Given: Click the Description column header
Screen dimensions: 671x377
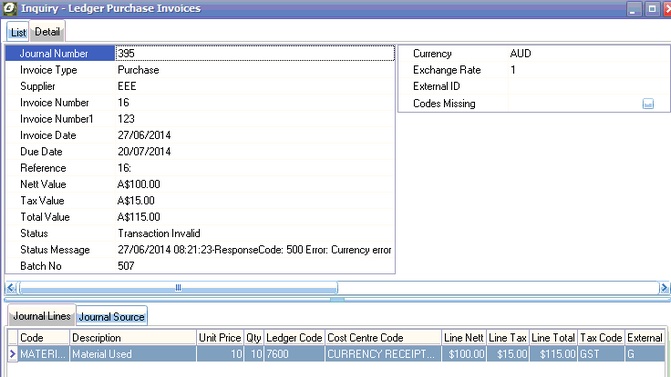Looking at the screenshot, I should (x=133, y=338).
